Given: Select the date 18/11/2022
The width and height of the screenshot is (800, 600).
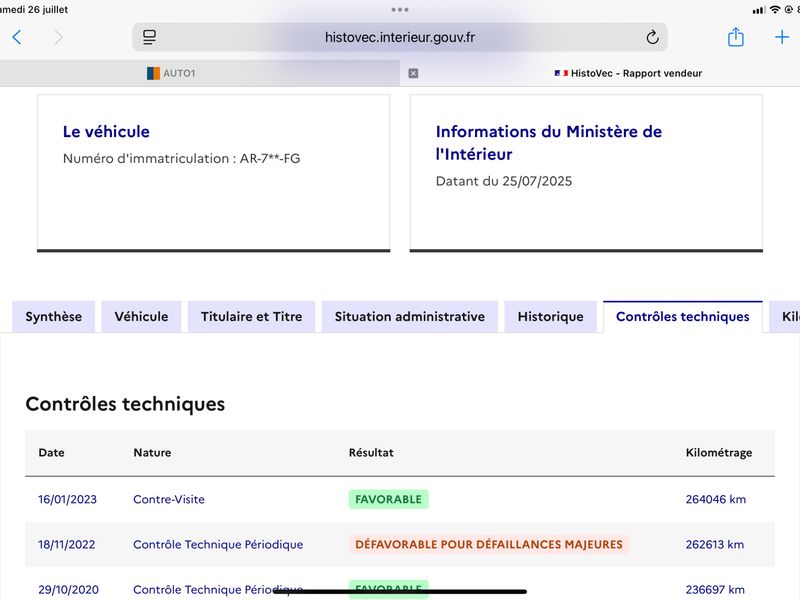Looking at the screenshot, I should coord(67,544).
